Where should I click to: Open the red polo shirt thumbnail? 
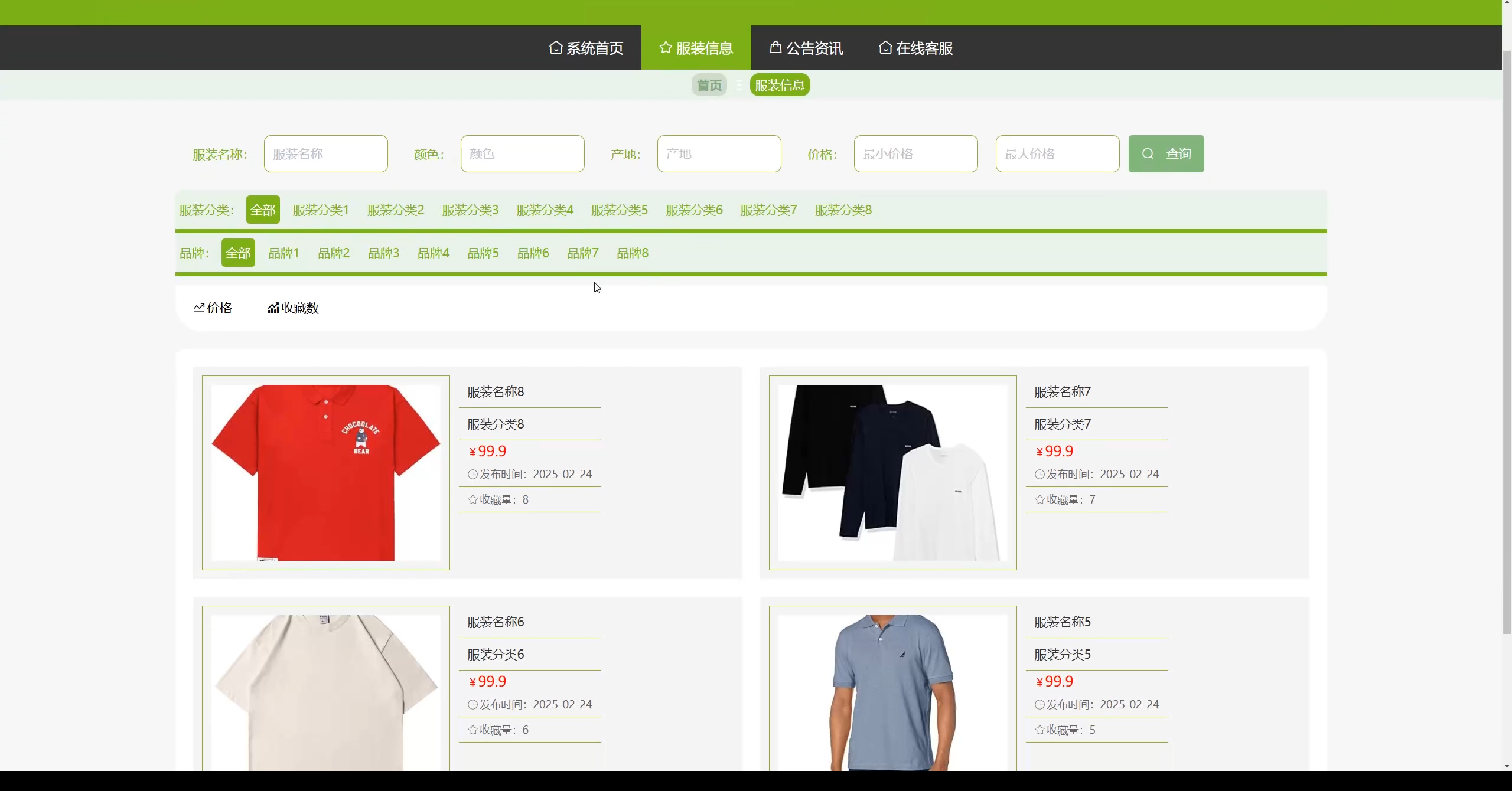pyautogui.click(x=326, y=472)
